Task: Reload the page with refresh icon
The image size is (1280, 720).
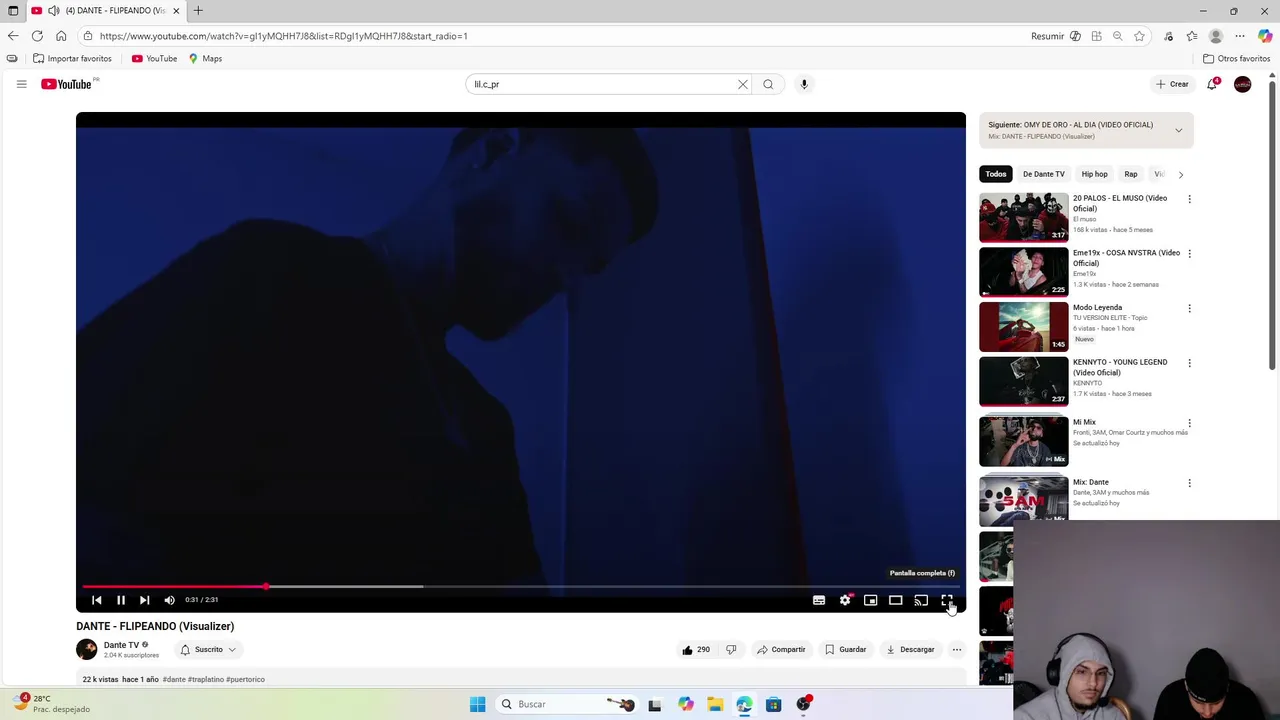Action: (x=37, y=36)
